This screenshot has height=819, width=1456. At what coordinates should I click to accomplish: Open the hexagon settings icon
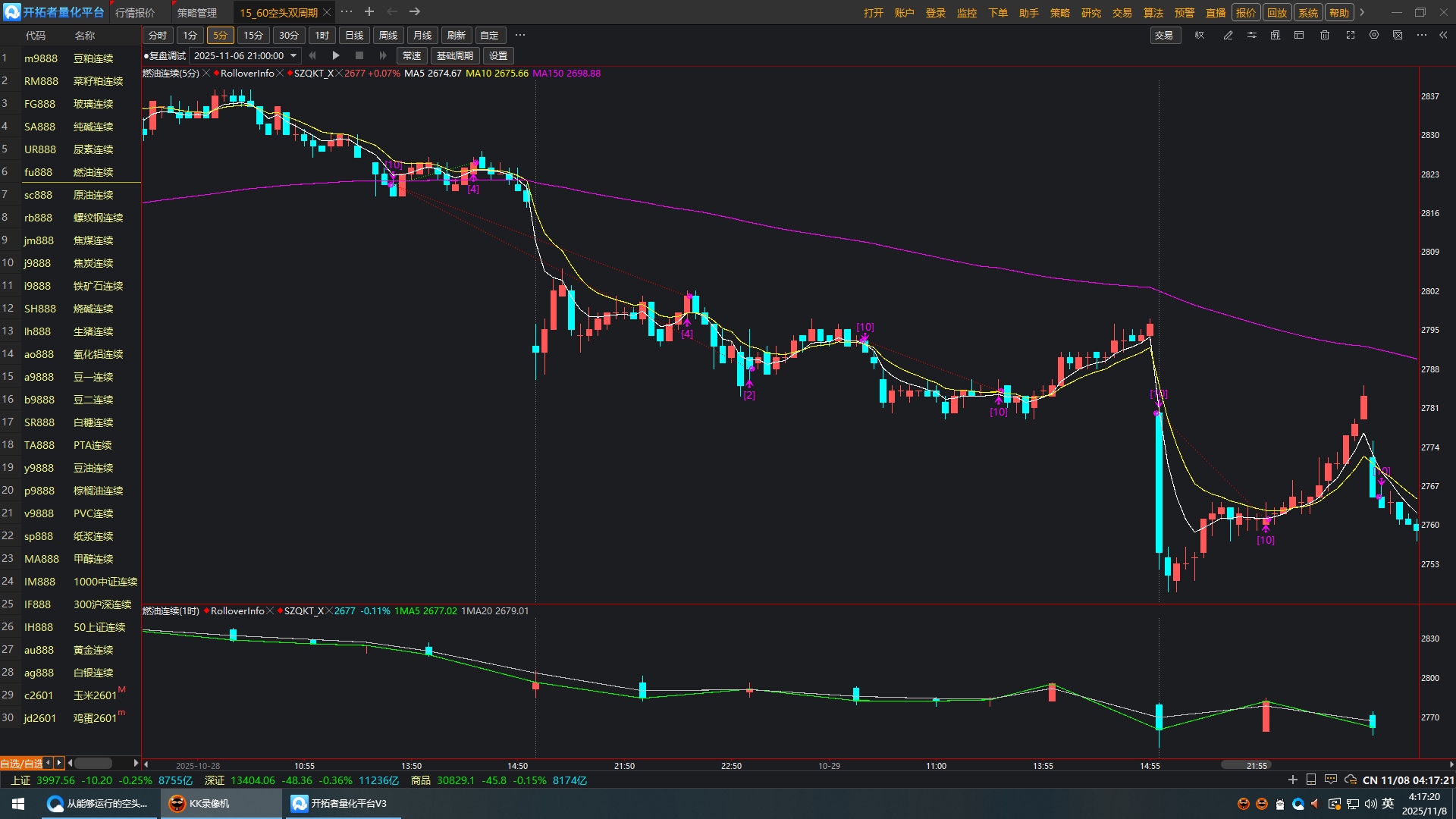1373,36
